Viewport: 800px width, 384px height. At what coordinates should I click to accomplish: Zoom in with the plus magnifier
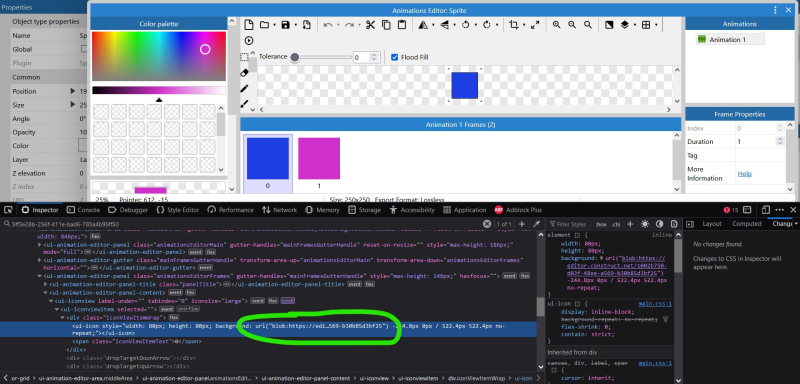tap(556, 25)
